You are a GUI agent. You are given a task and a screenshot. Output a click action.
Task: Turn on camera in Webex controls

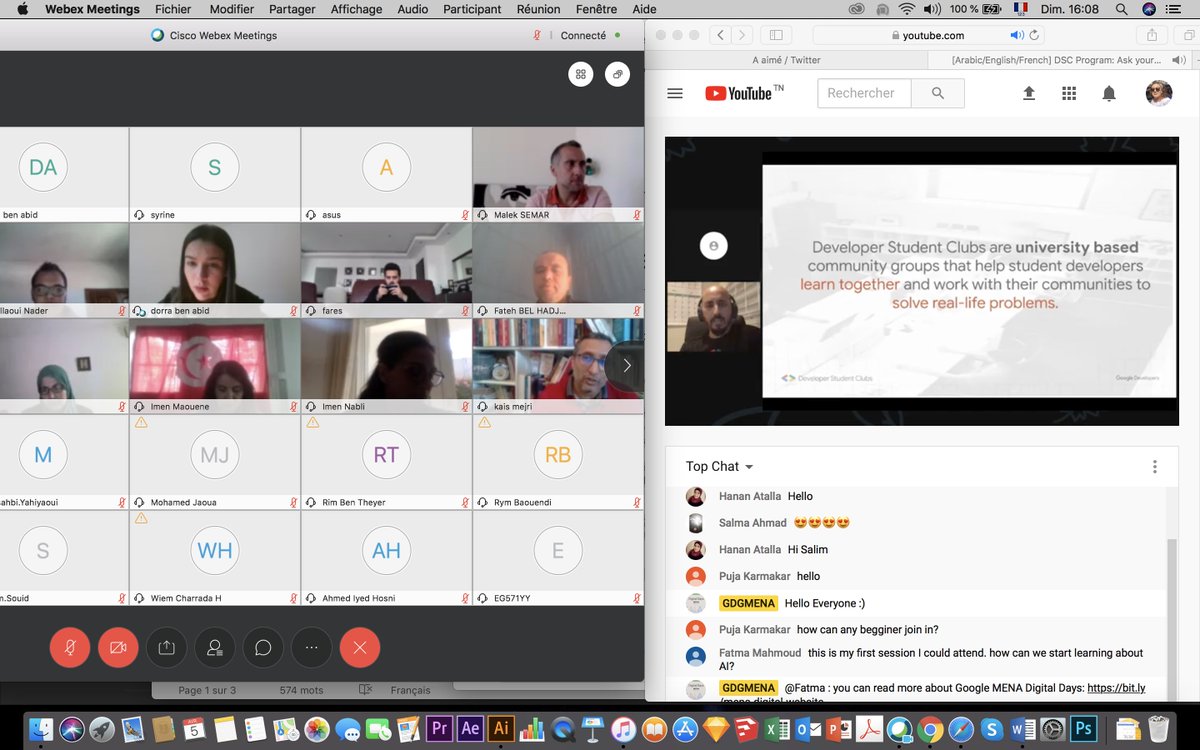tap(118, 648)
